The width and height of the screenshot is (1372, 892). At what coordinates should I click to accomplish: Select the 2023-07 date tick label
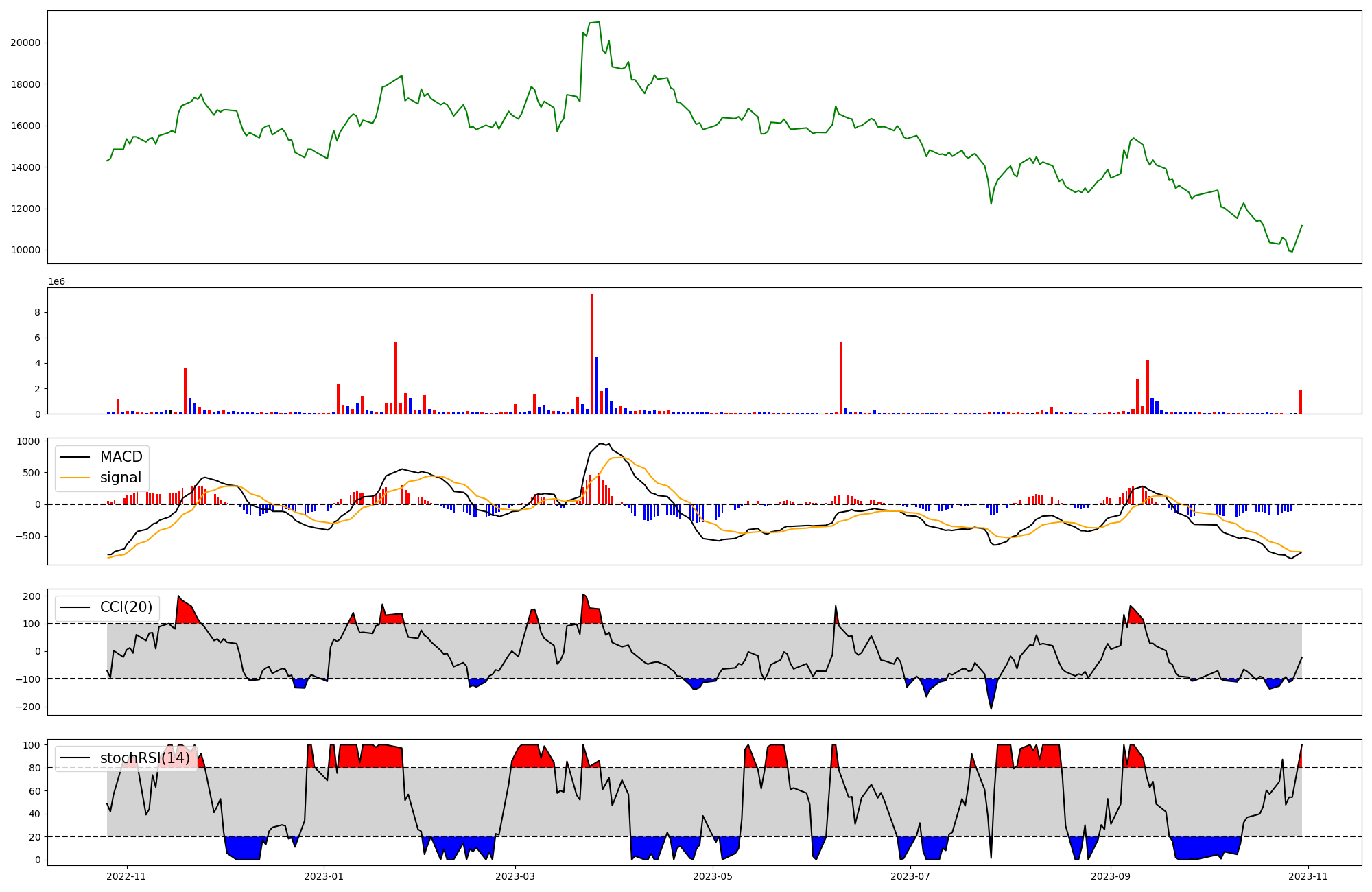click(910, 876)
